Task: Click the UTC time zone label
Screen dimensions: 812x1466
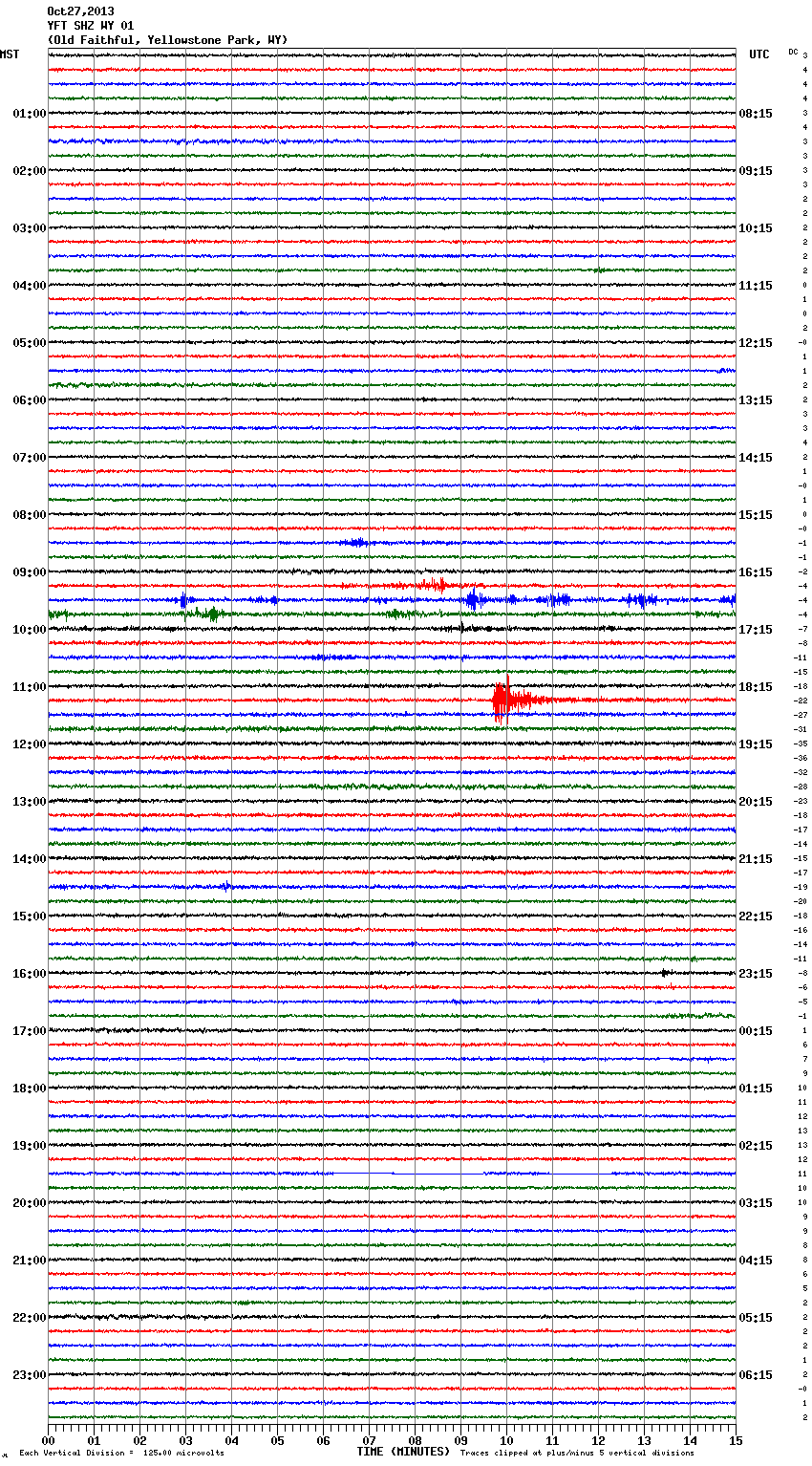Action: (759, 54)
